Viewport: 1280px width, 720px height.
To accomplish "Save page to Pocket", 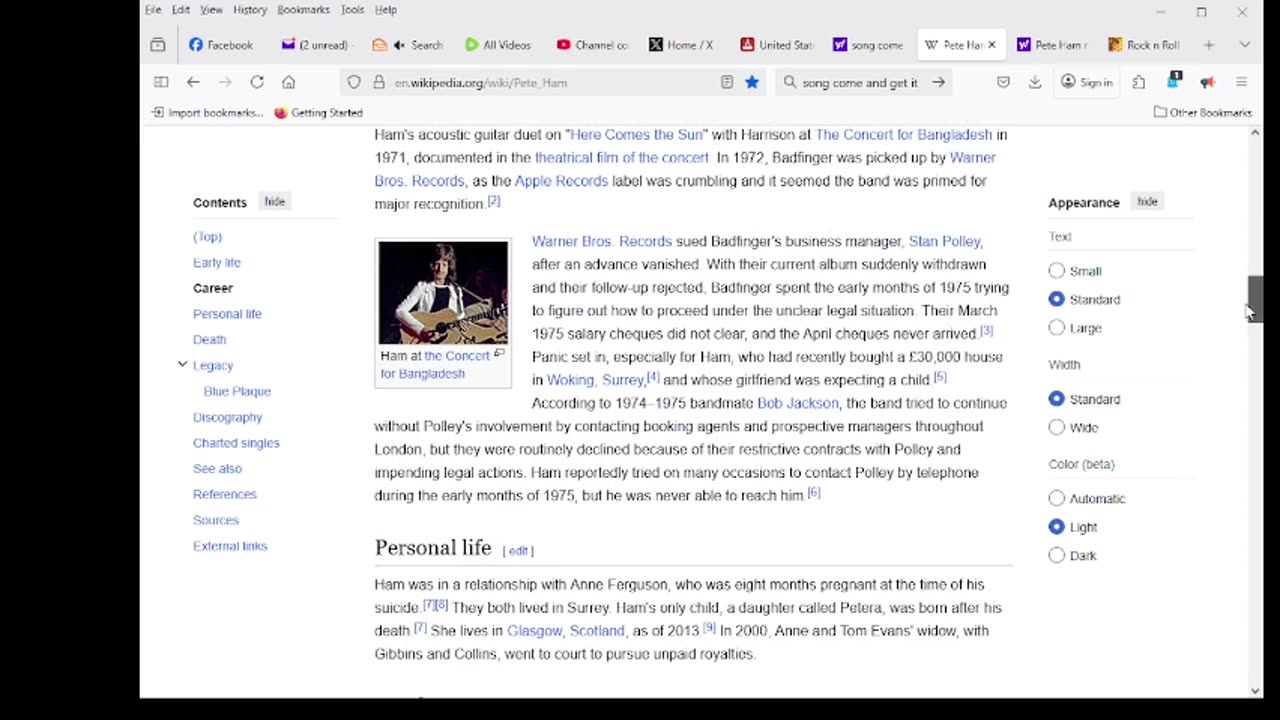I will tap(1003, 82).
